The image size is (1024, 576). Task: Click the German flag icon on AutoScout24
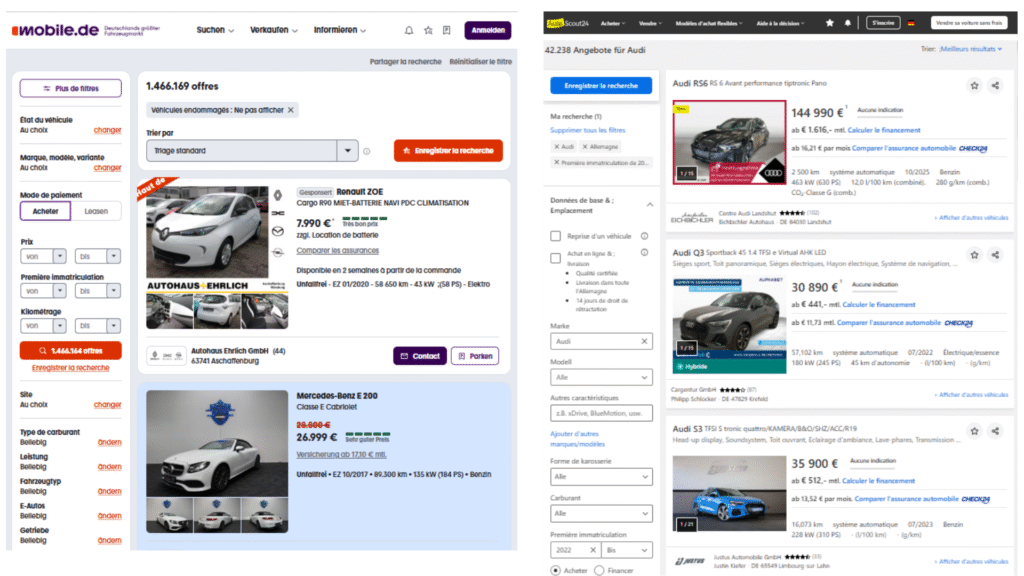pos(912,23)
